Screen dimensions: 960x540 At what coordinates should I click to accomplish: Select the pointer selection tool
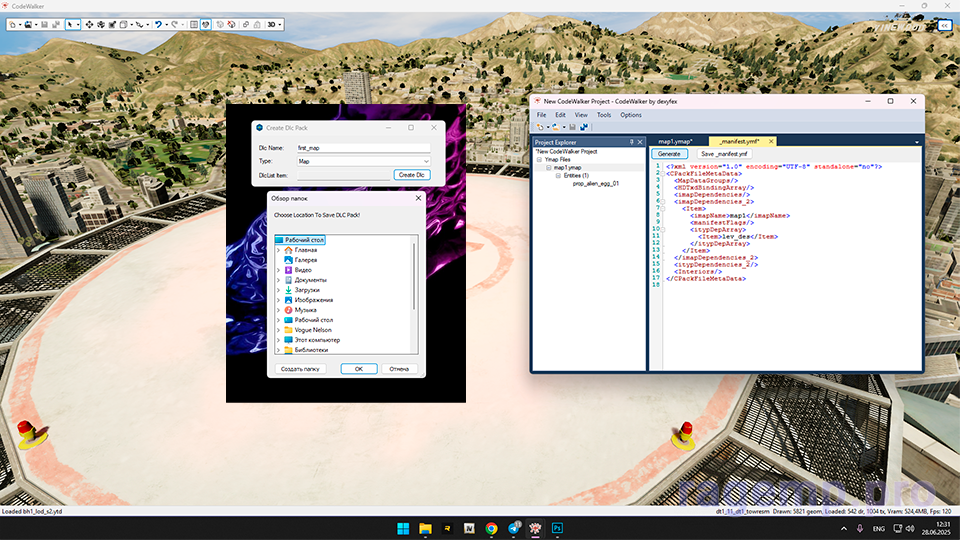coord(70,24)
